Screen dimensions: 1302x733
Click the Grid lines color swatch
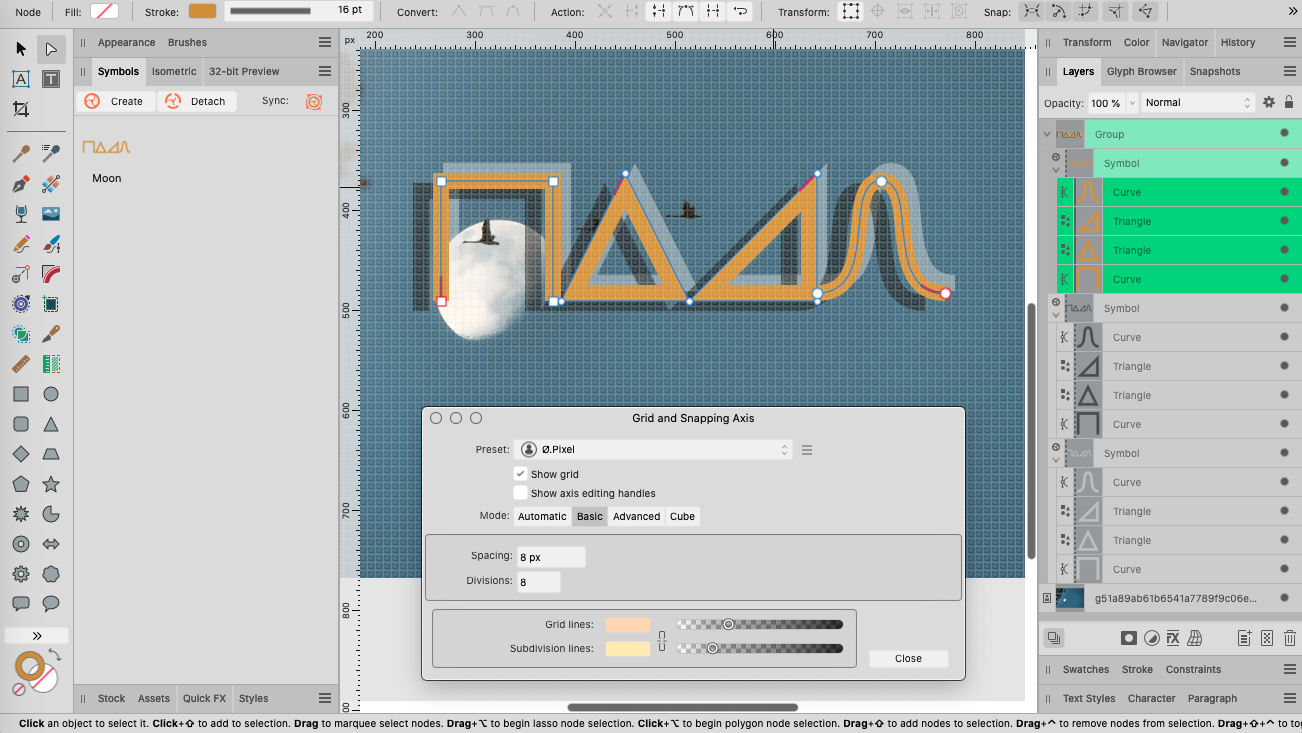(627, 625)
